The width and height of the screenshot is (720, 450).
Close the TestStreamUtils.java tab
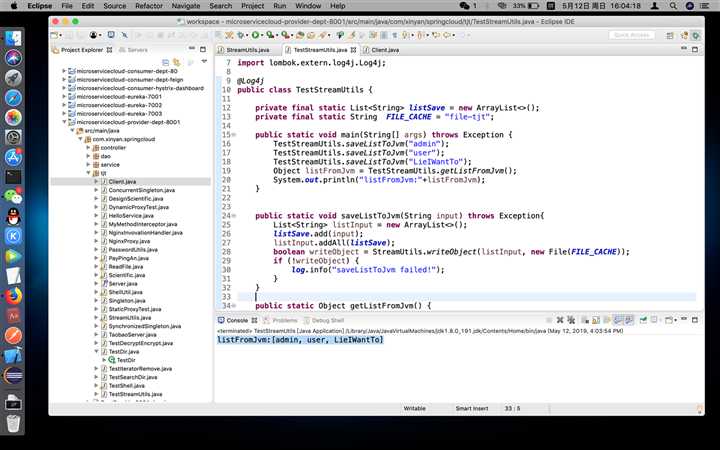click(x=353, y=50)
